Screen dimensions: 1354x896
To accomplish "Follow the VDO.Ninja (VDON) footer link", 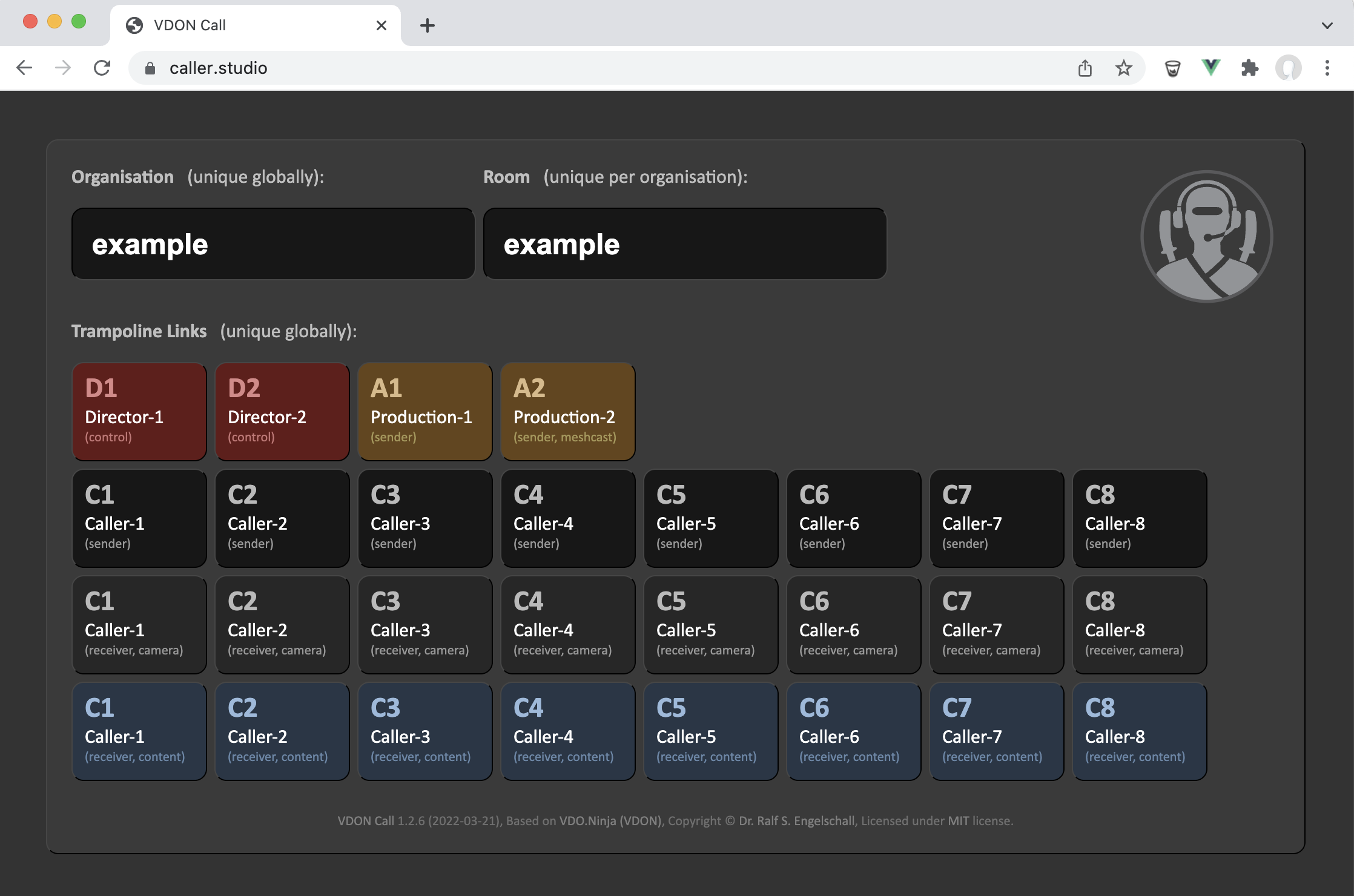I will pos(610,821).
